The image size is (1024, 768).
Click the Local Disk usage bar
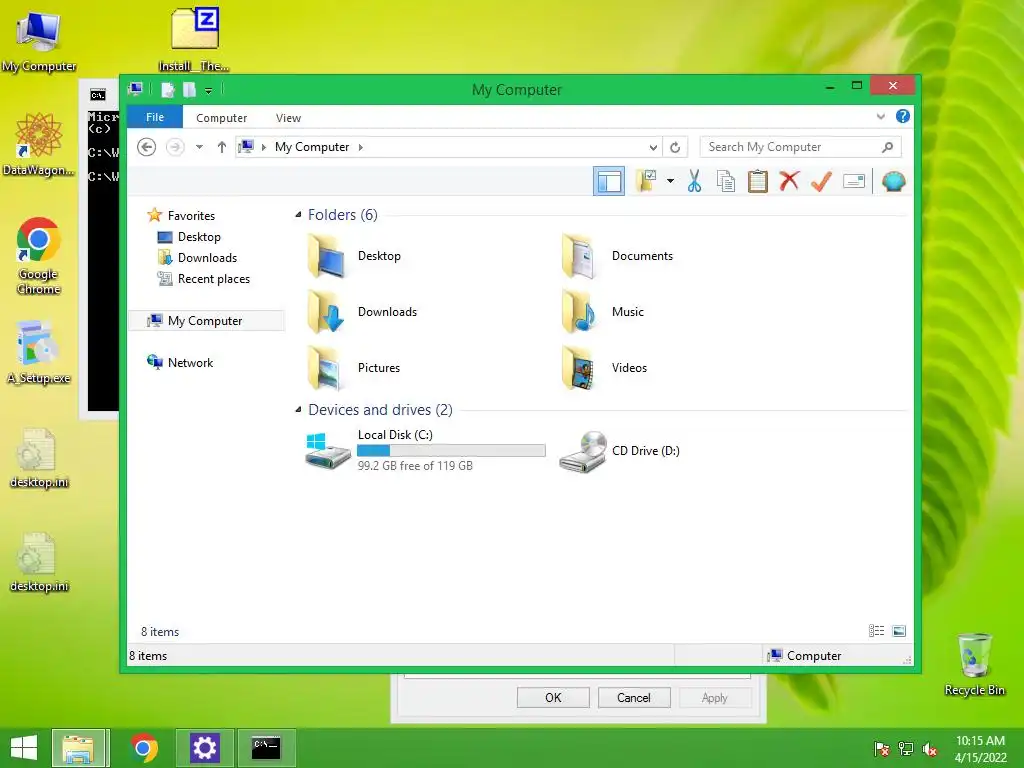tap(451, 451)
